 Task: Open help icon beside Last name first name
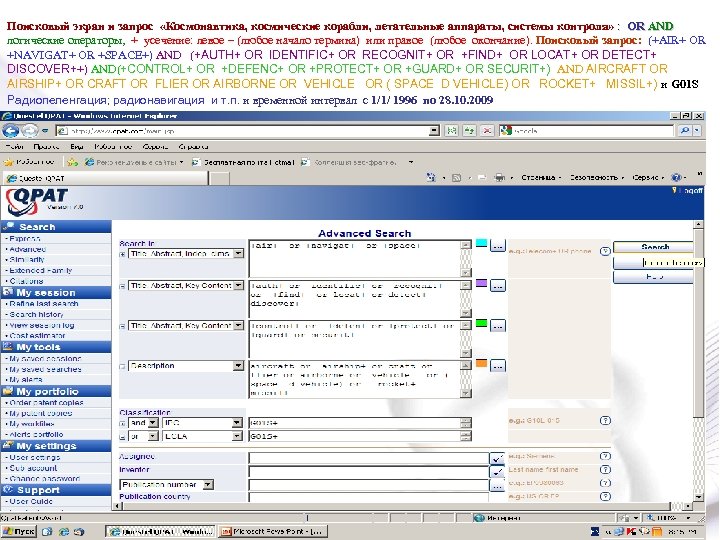click(x=605, y=469)
